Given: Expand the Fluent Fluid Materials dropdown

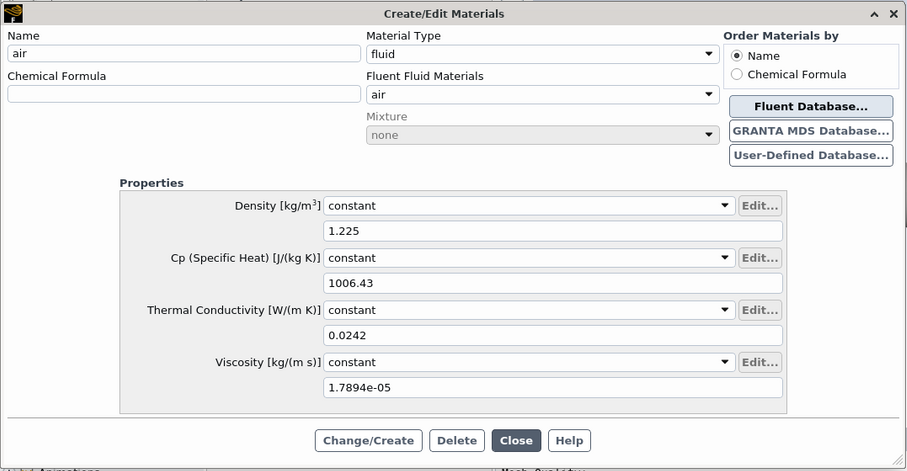Looking at the screenshot, I should [x=541, y=95].
